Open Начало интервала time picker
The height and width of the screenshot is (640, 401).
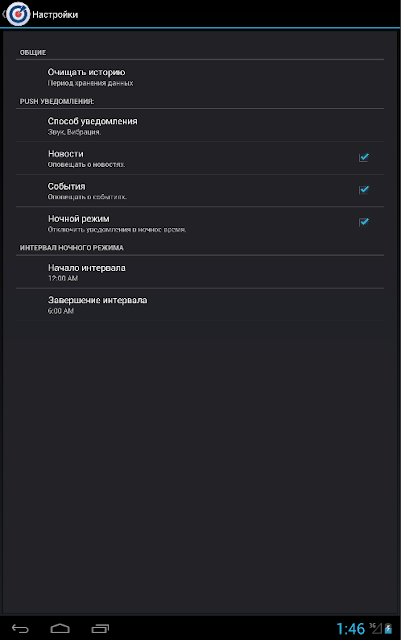tap(200, 272)
